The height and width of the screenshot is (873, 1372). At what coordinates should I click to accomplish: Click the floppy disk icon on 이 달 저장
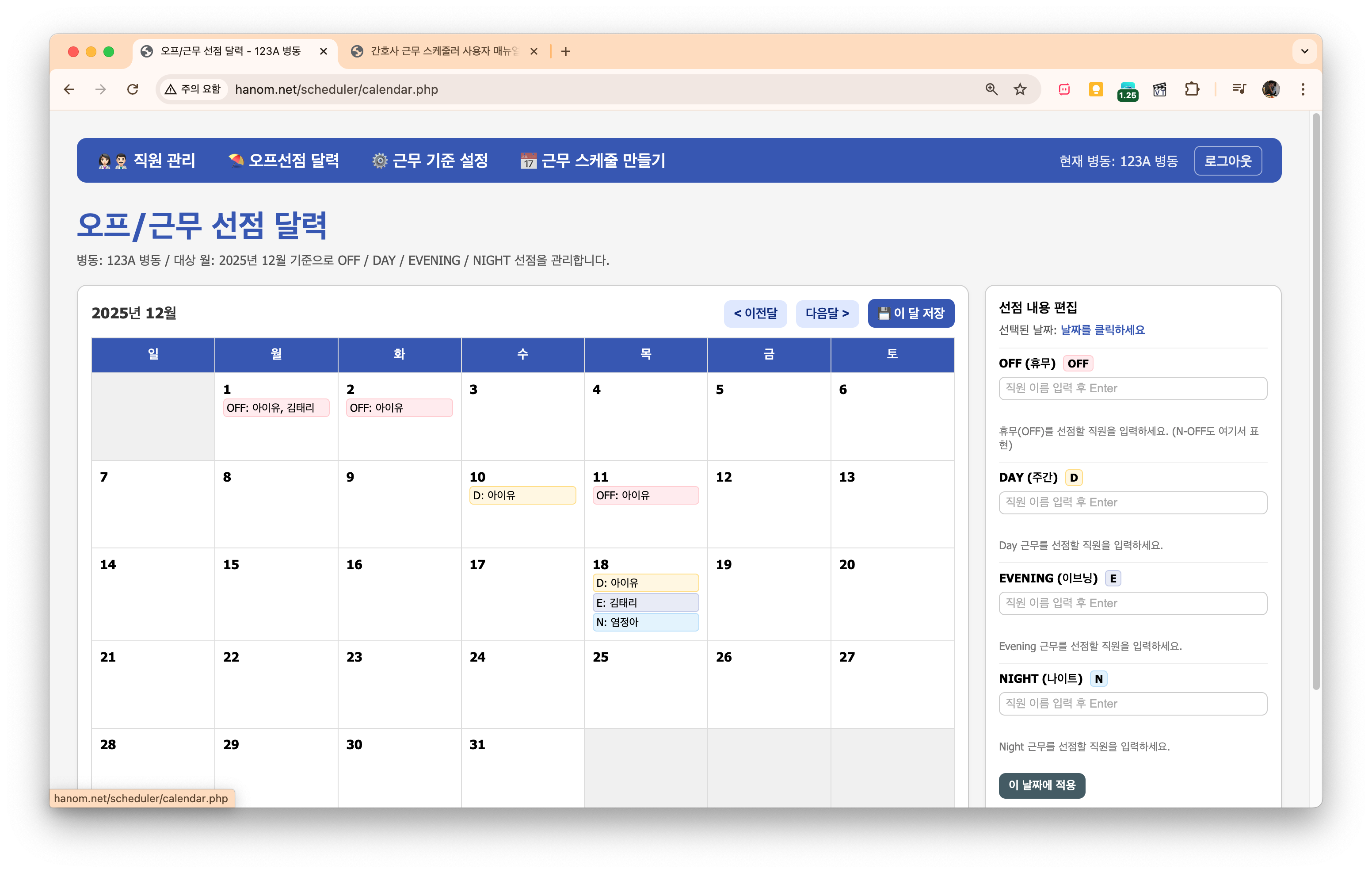(x=885, y=313)
